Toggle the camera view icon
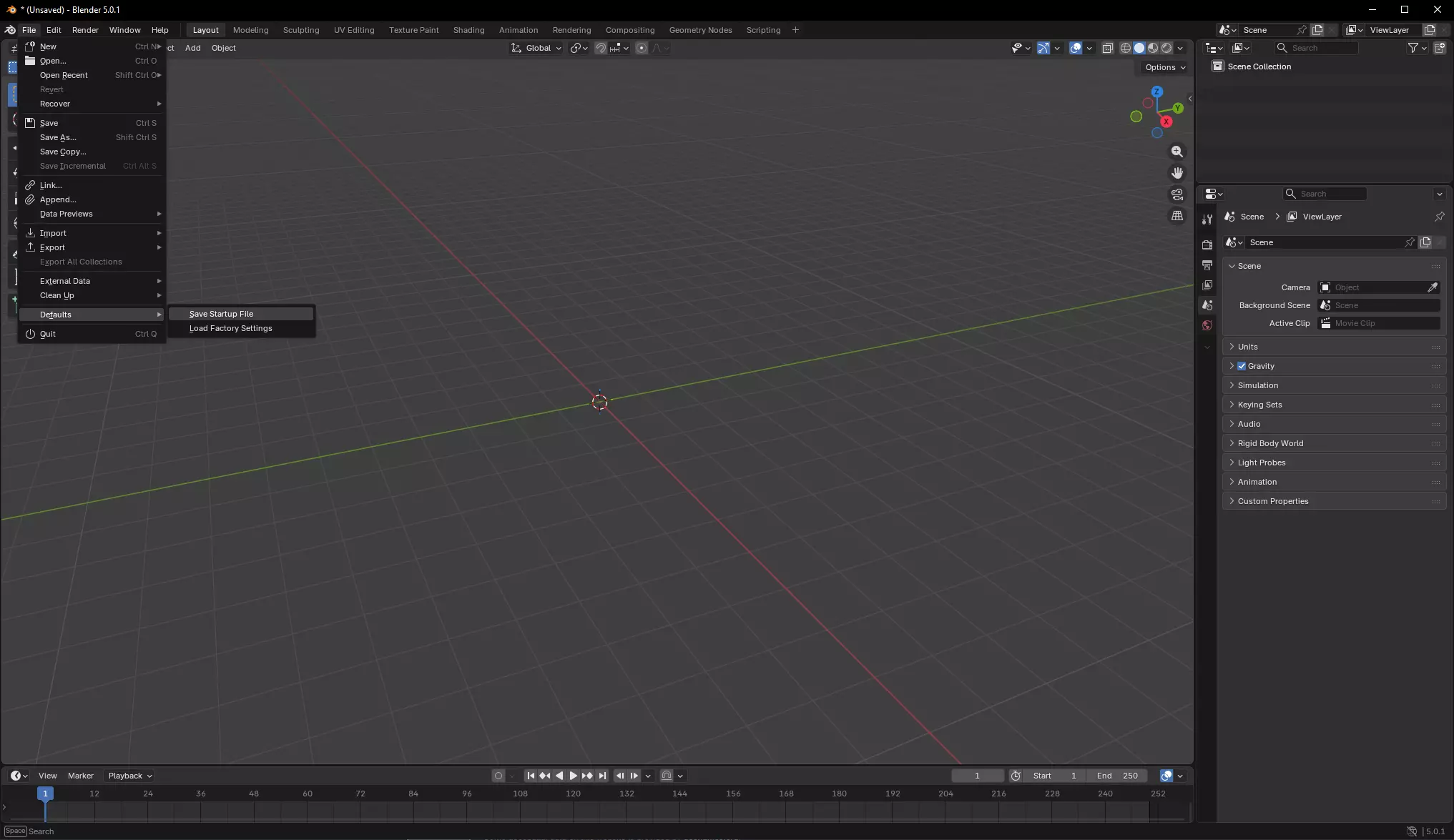The width and height of the screenshot is (1454, 840). point(1177,194)
